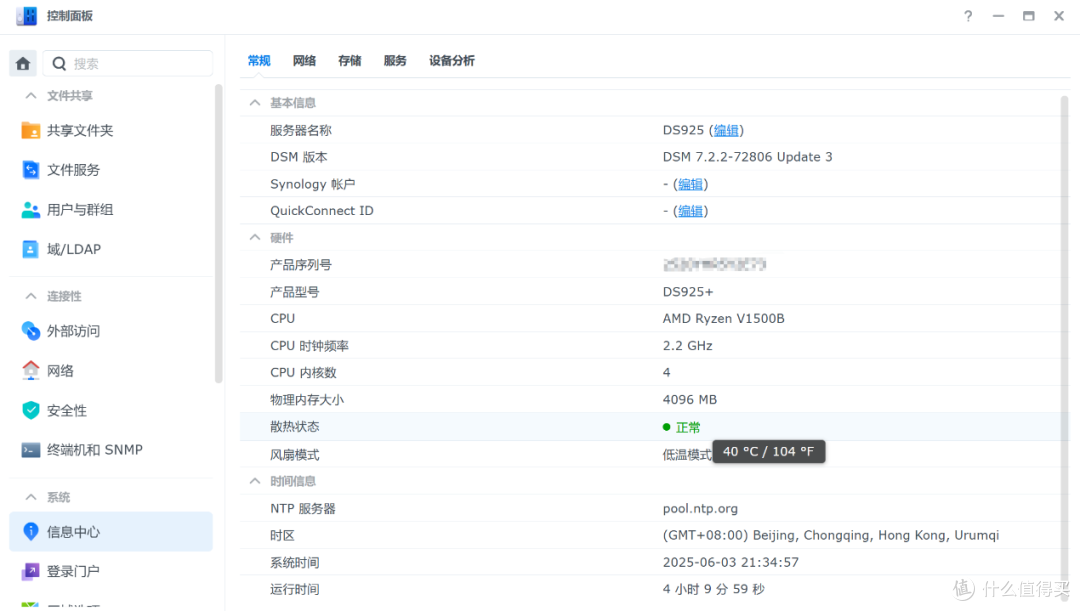Click the search magnifier icon

click(x=59, y=63)
